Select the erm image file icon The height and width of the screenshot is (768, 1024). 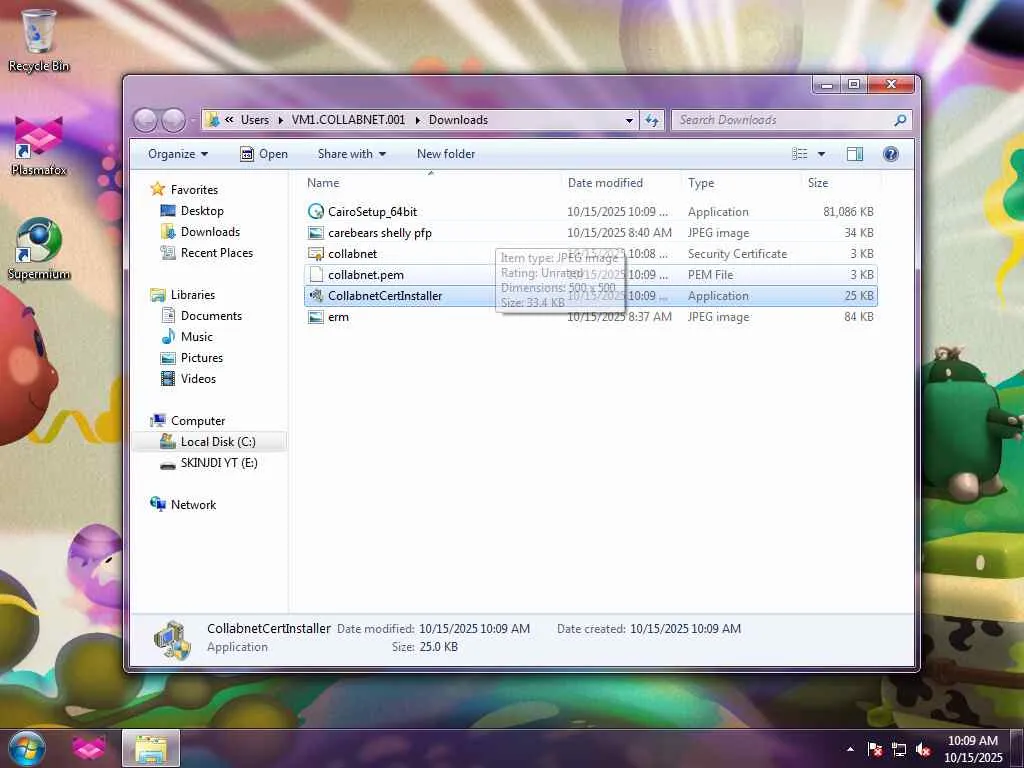pyautogui.click(x=316, y=317)
